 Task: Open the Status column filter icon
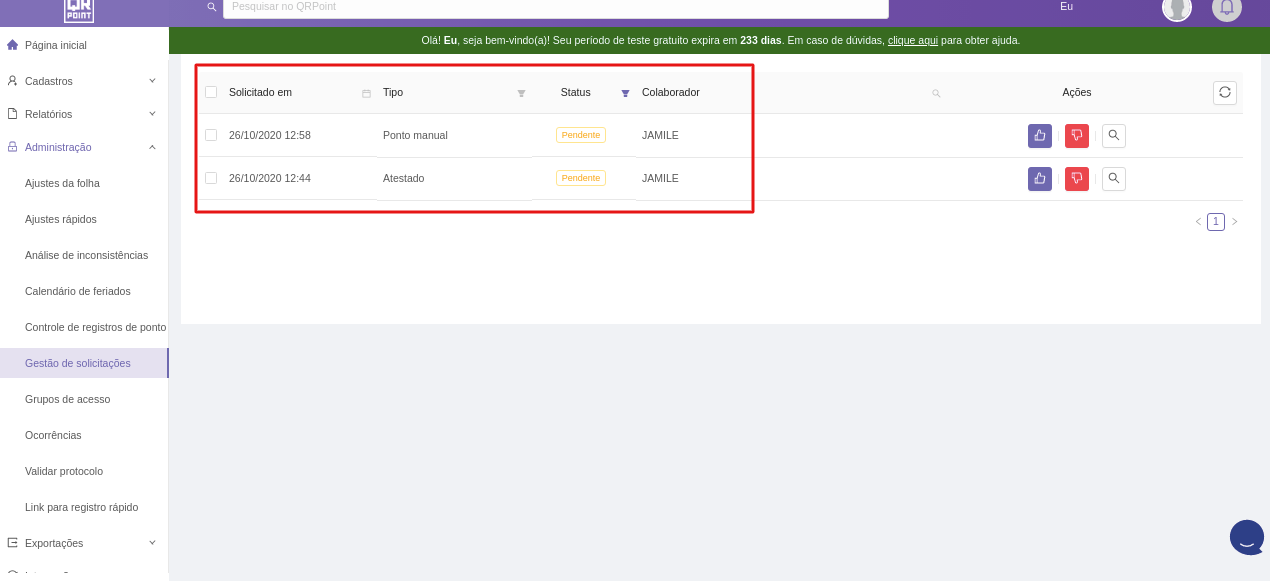625,93
